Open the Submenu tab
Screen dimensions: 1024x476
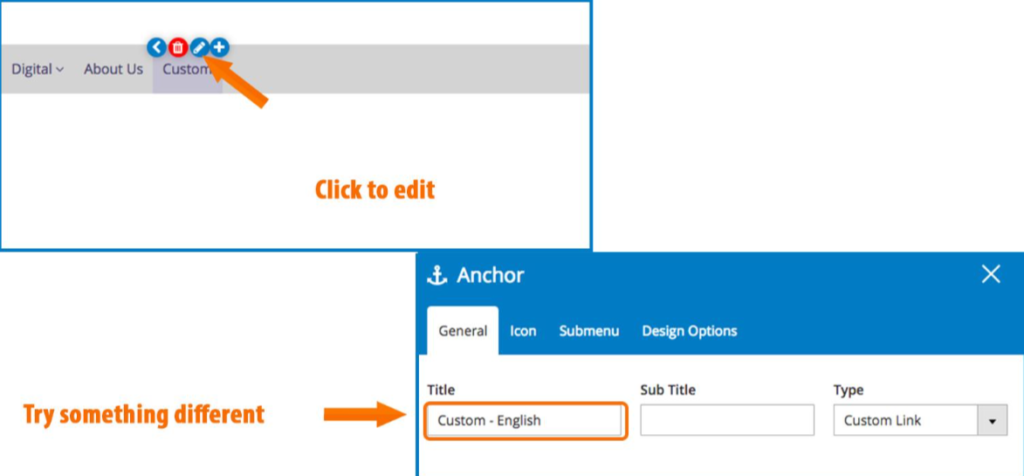pos(589,331)
